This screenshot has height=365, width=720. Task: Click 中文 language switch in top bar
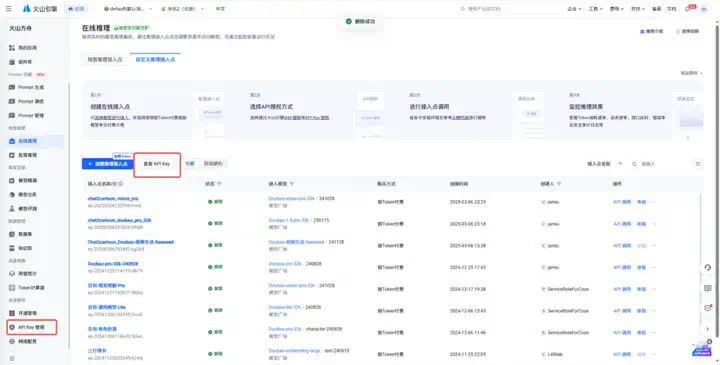[220, 9]
